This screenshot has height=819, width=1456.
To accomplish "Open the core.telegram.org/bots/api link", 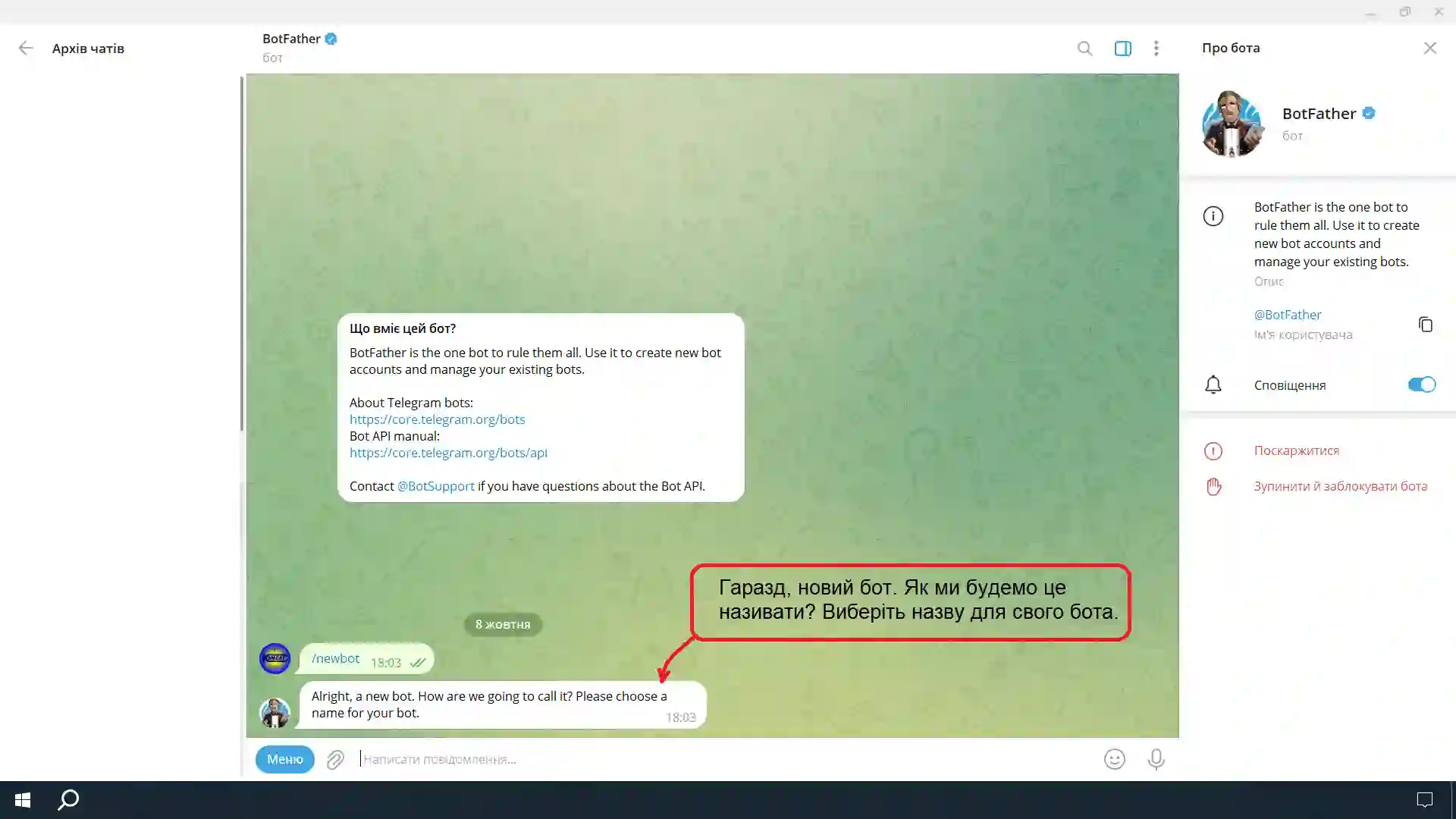I will (448, 453).
